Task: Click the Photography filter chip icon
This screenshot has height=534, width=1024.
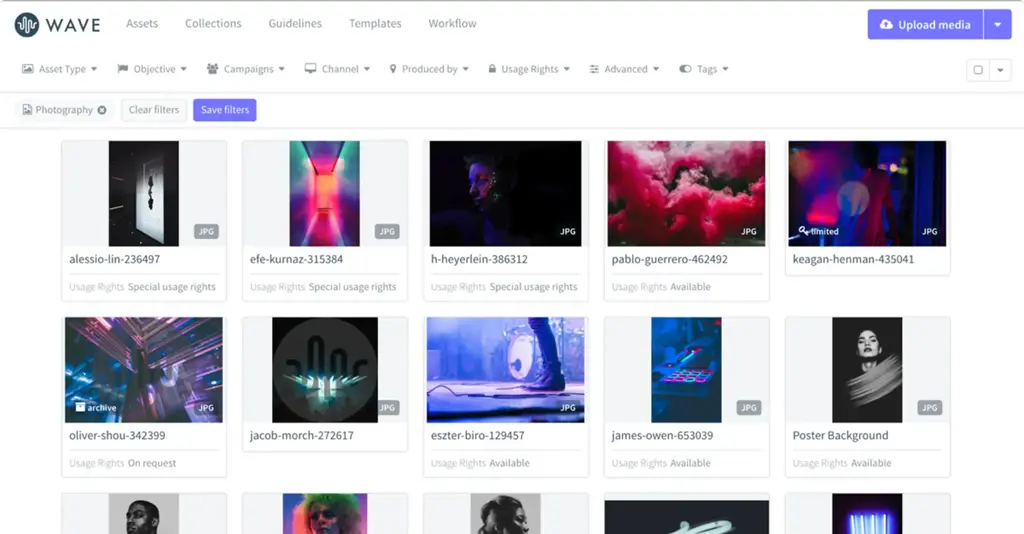Action: pos(27,110)
